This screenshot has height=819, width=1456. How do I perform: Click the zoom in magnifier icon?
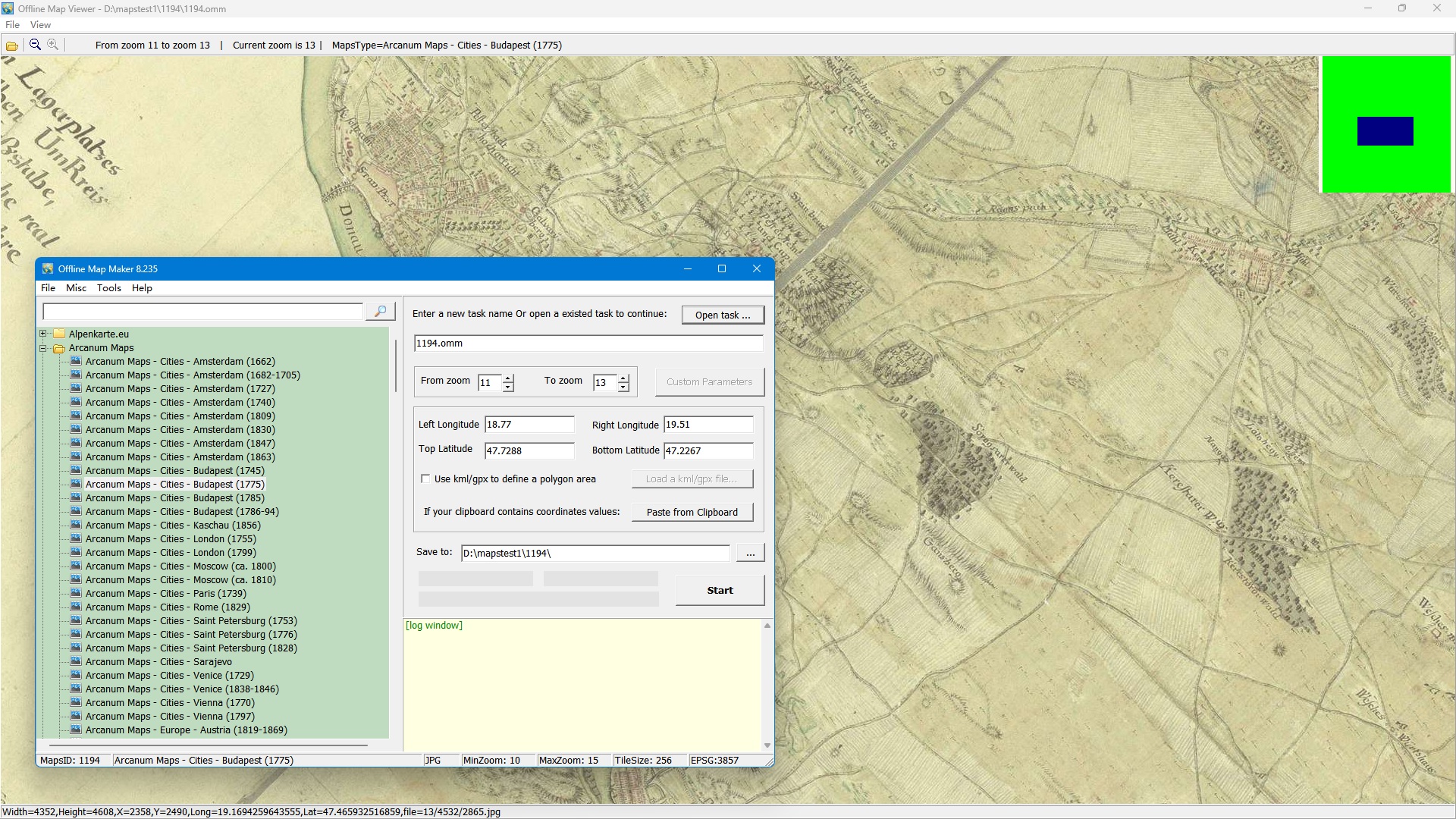pos(53,45)
